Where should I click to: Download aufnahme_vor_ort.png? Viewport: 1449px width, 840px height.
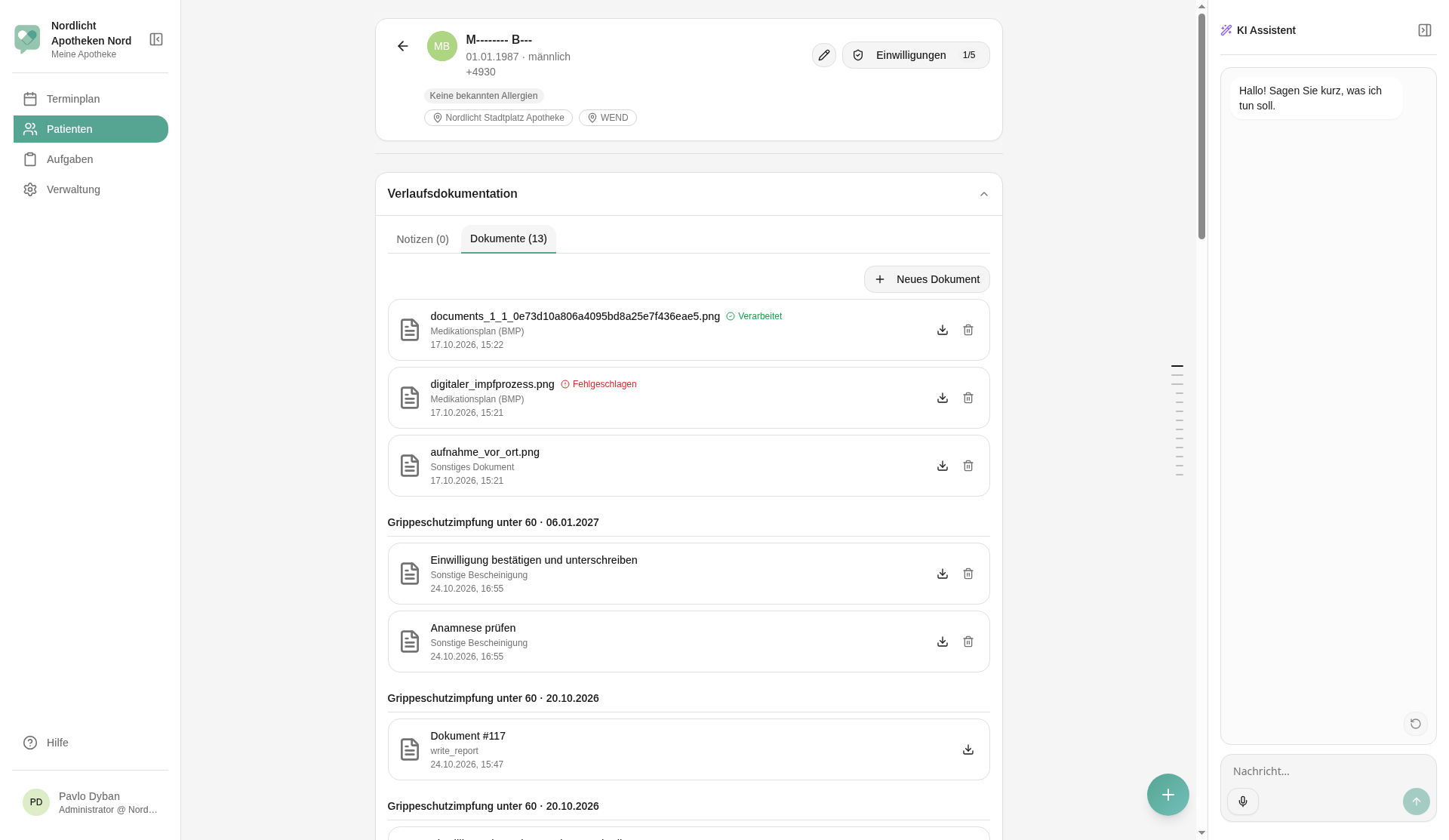[943, 466]
